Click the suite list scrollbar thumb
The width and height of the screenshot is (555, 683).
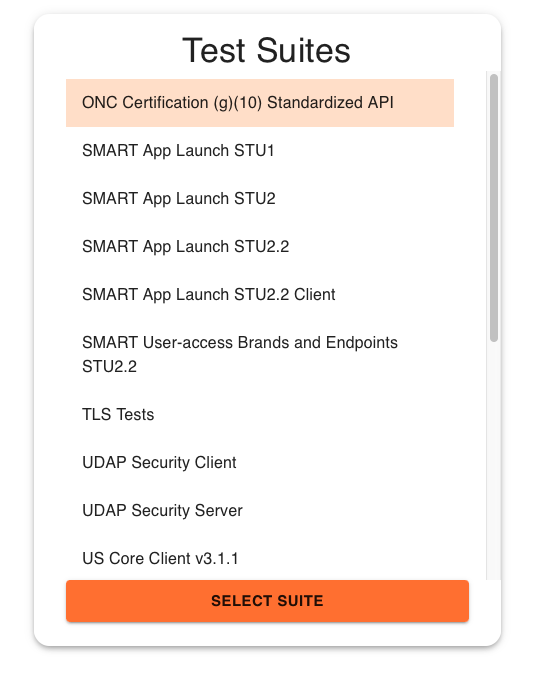[494, 208]
